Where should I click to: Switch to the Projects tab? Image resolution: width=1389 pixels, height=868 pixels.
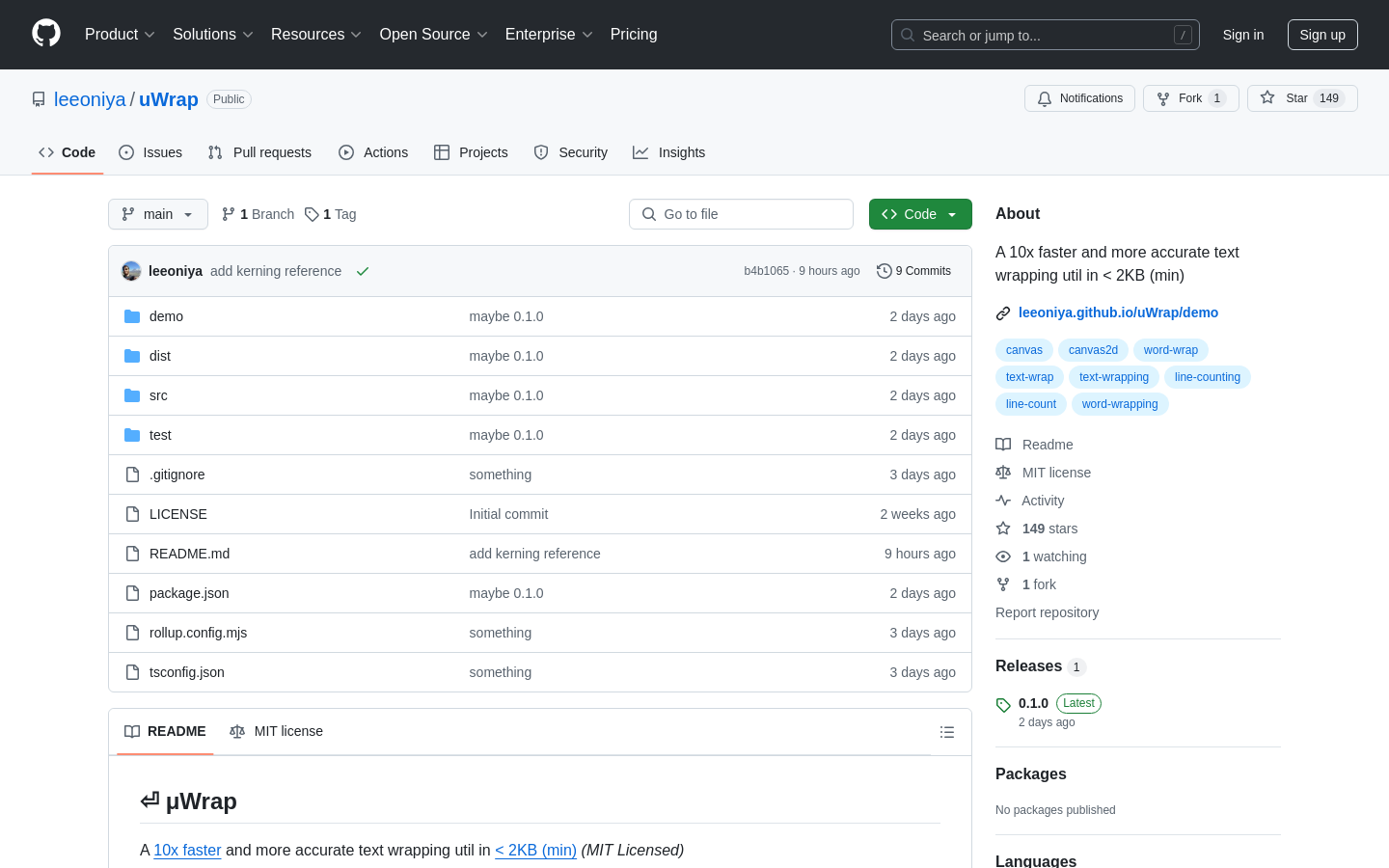point(471,152)
